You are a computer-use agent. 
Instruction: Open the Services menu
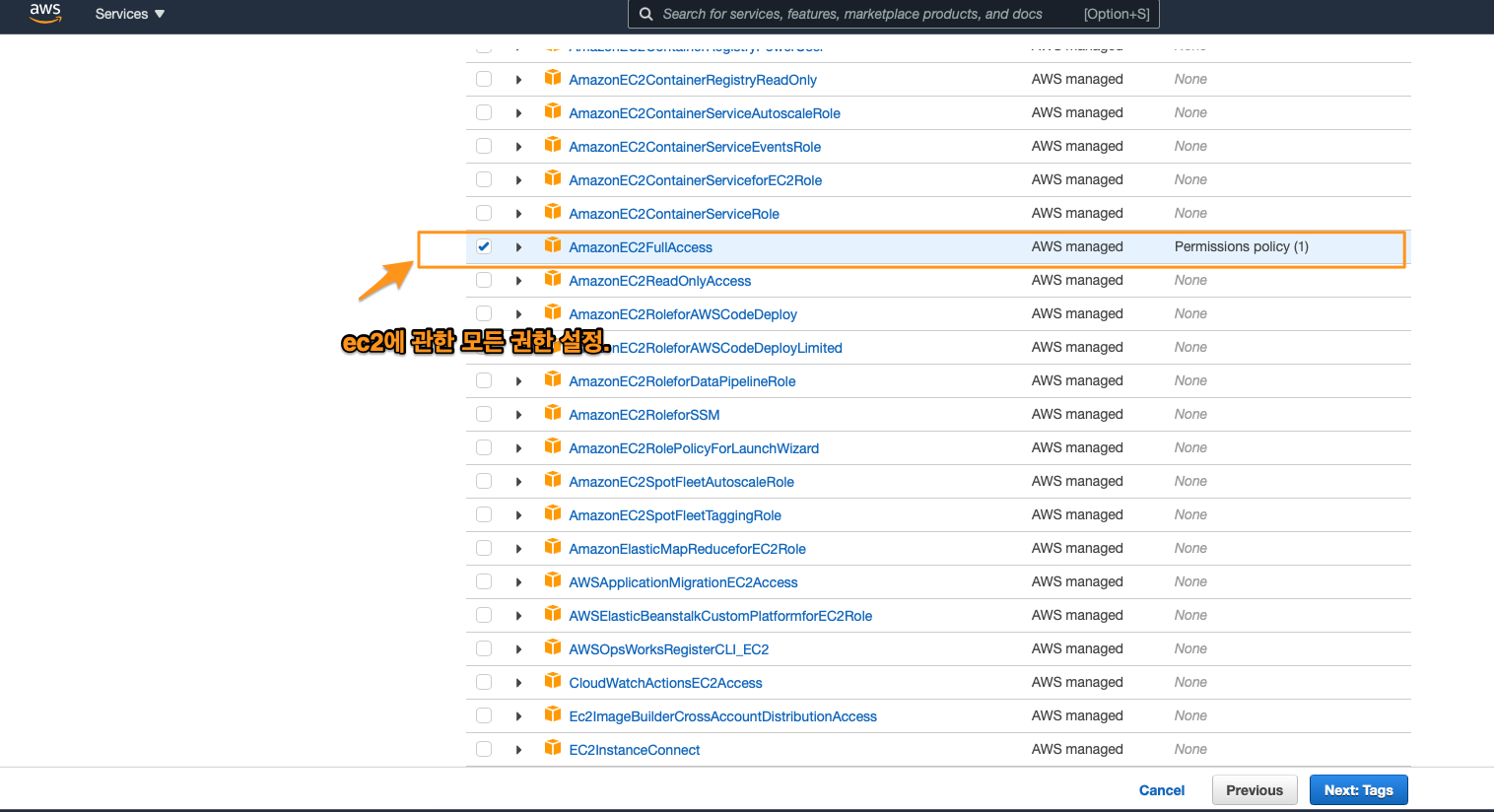coord(129,14)
